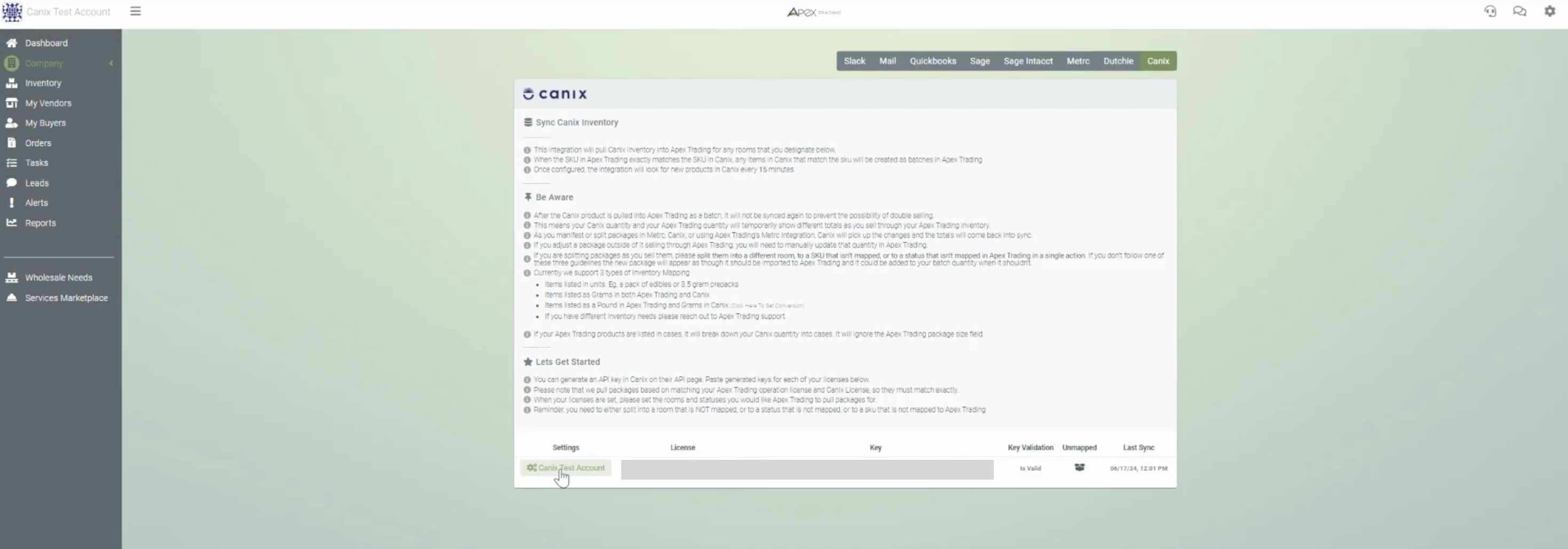This screenshot has height=549, width=1568.
Task: Click the Canix logo in the panel header
Action: coord(555,94)
